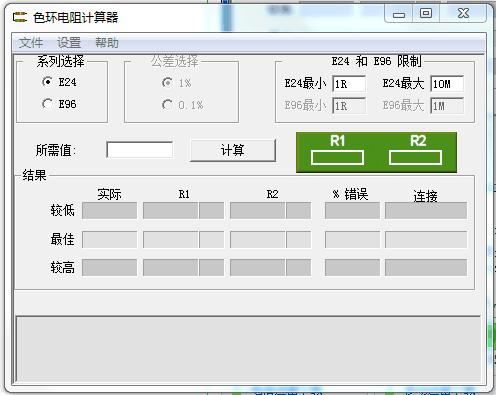
Task: Click the 最佳 row % 错误 cell
Action: point(352,240)
